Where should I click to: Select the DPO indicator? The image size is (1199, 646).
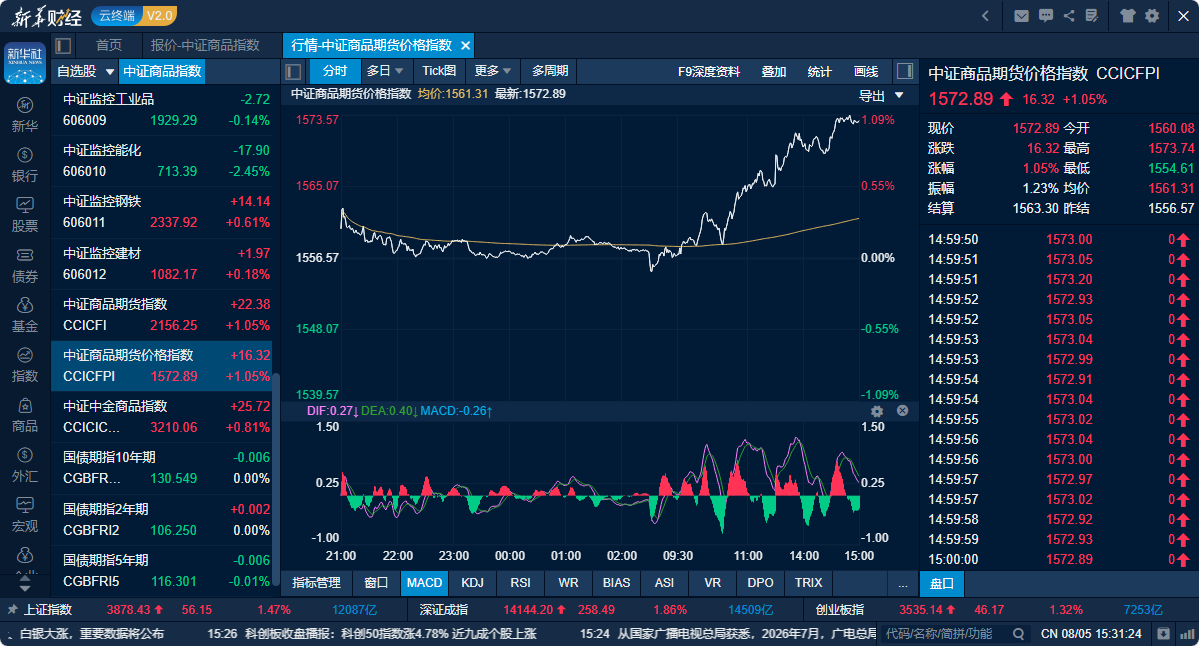pos(760,583)
